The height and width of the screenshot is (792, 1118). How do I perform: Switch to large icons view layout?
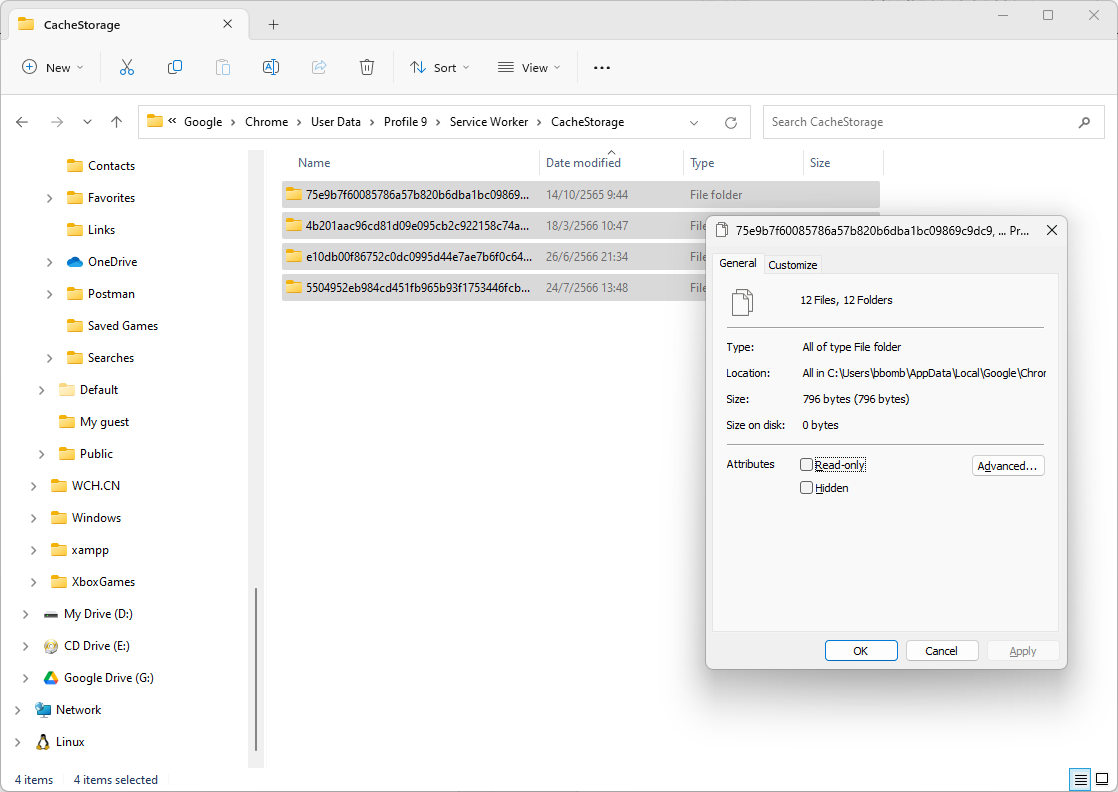click(x=1101, y=779)
